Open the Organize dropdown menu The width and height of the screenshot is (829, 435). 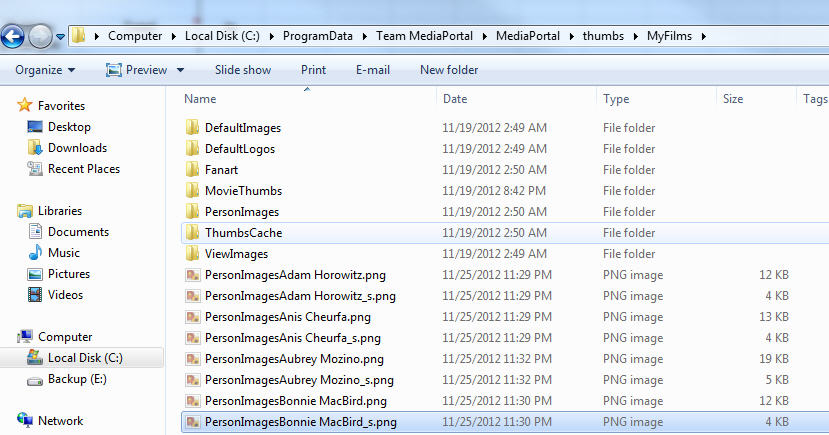pyautogui.click(x=45, y=70)
